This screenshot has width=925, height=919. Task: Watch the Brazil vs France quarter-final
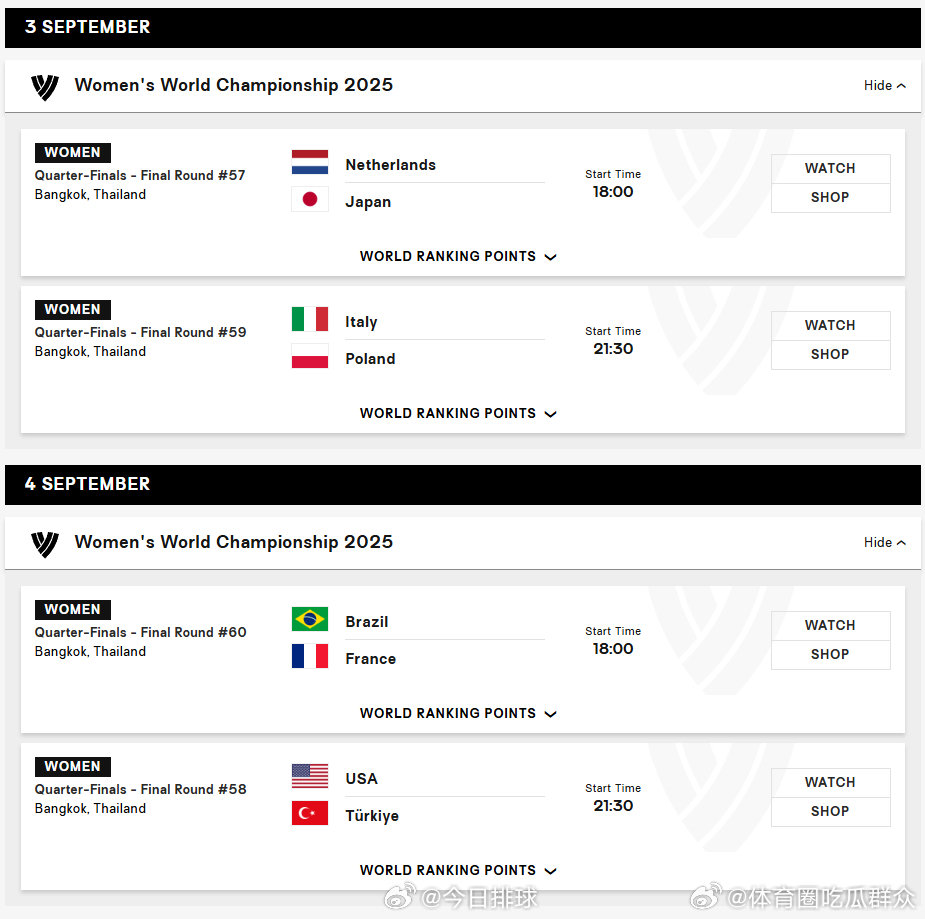click(831, 625)
